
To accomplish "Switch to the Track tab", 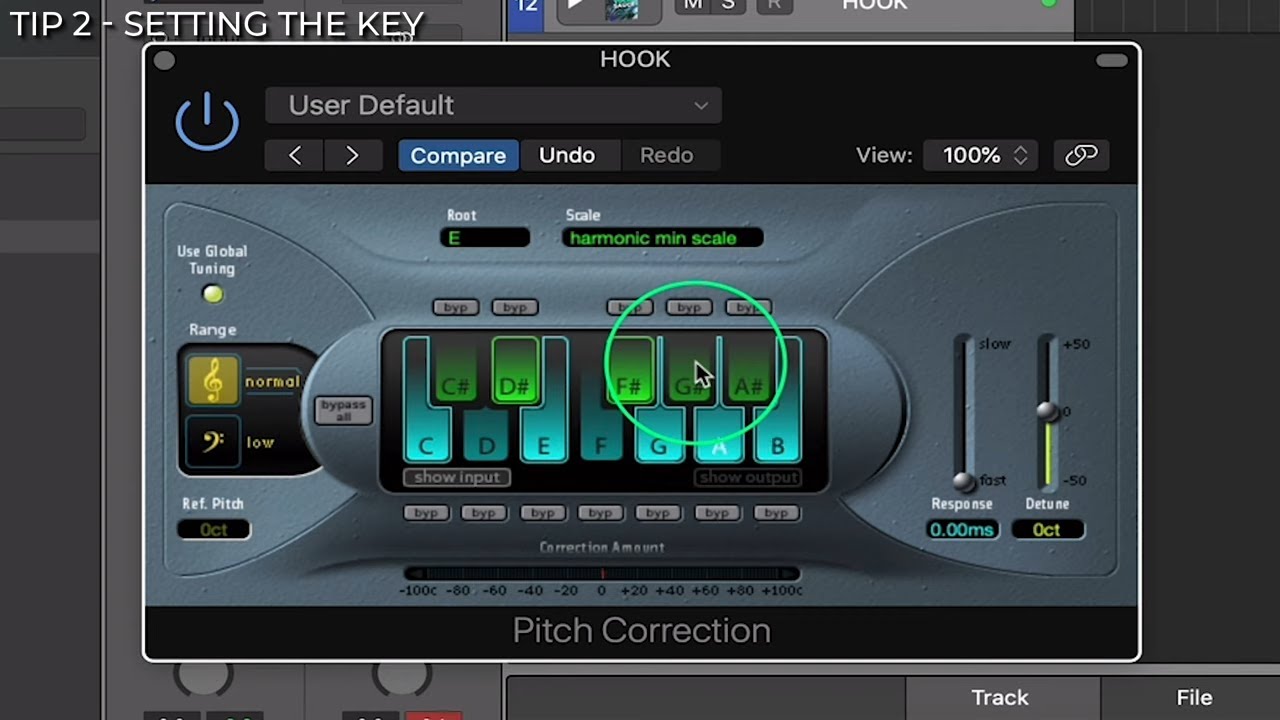I will point(1000,698).
